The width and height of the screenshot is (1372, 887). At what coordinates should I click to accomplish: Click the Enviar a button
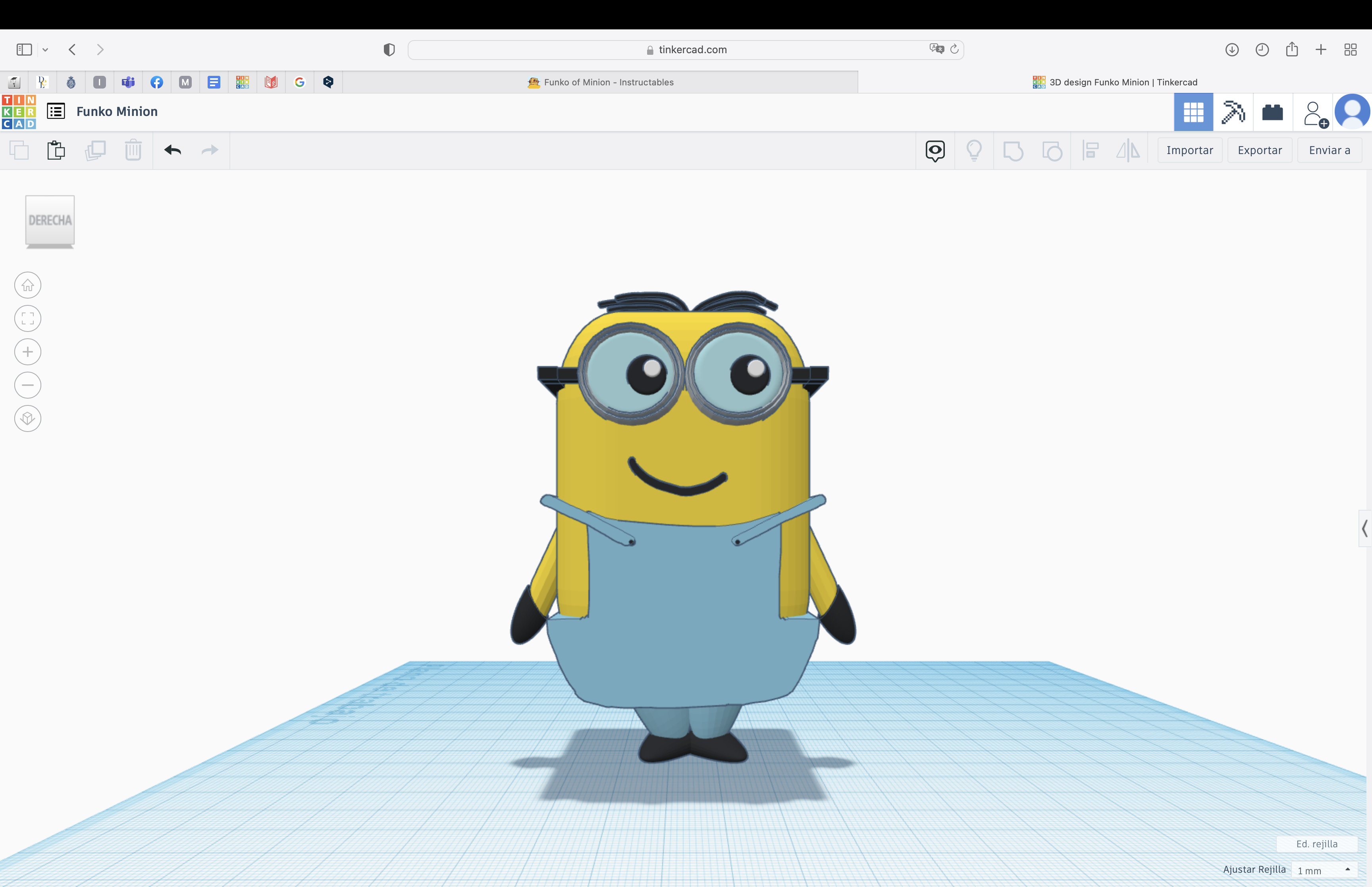point(1330,150)
